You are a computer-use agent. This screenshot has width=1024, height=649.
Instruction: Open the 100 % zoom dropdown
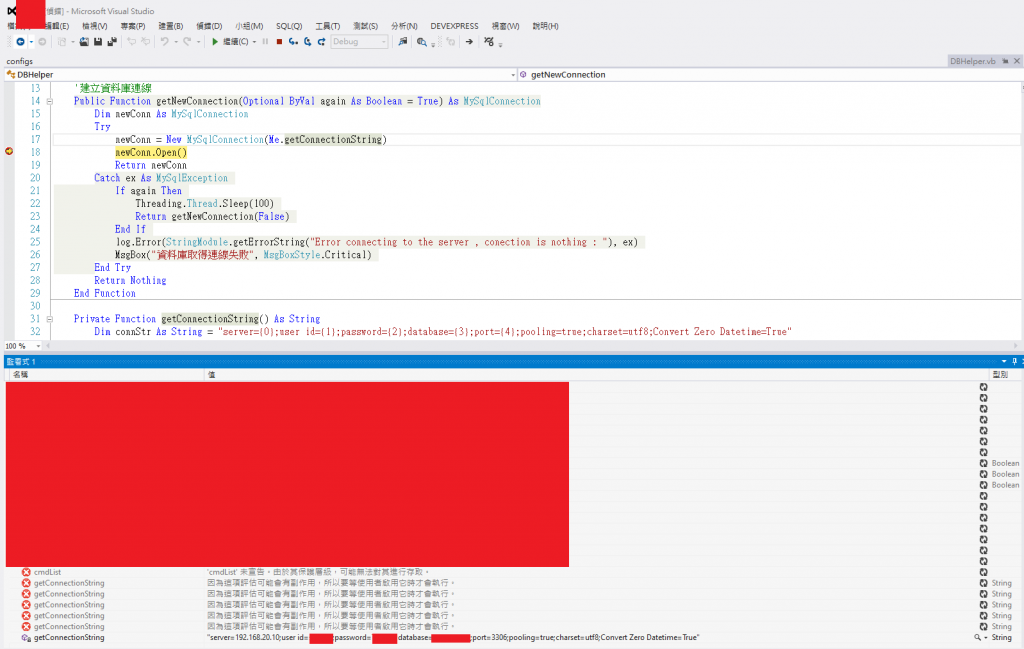pos(38,346)
